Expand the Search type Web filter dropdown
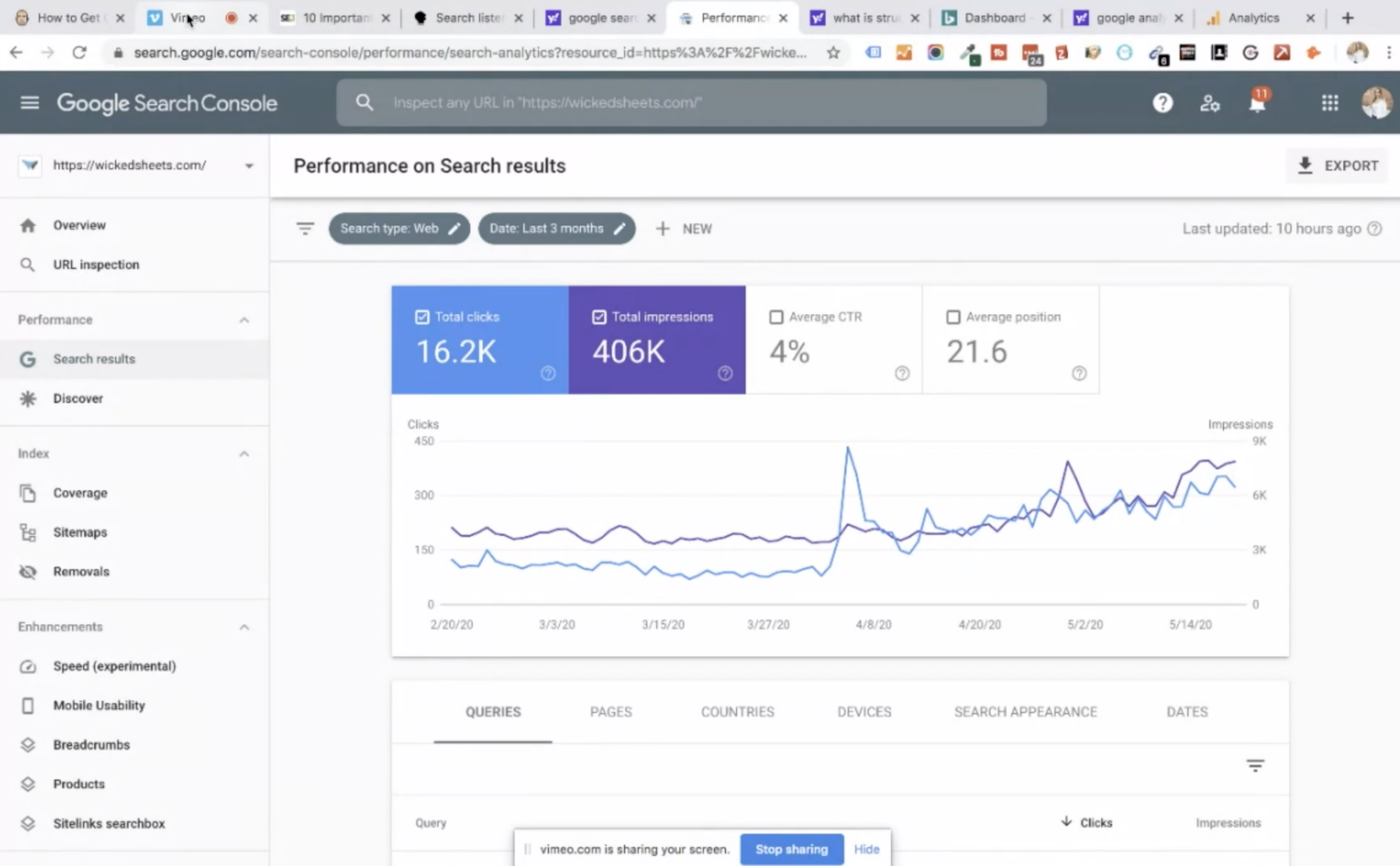Image resolution: width=1400 pixels, height=866 pixels. [x=399, y=228]
